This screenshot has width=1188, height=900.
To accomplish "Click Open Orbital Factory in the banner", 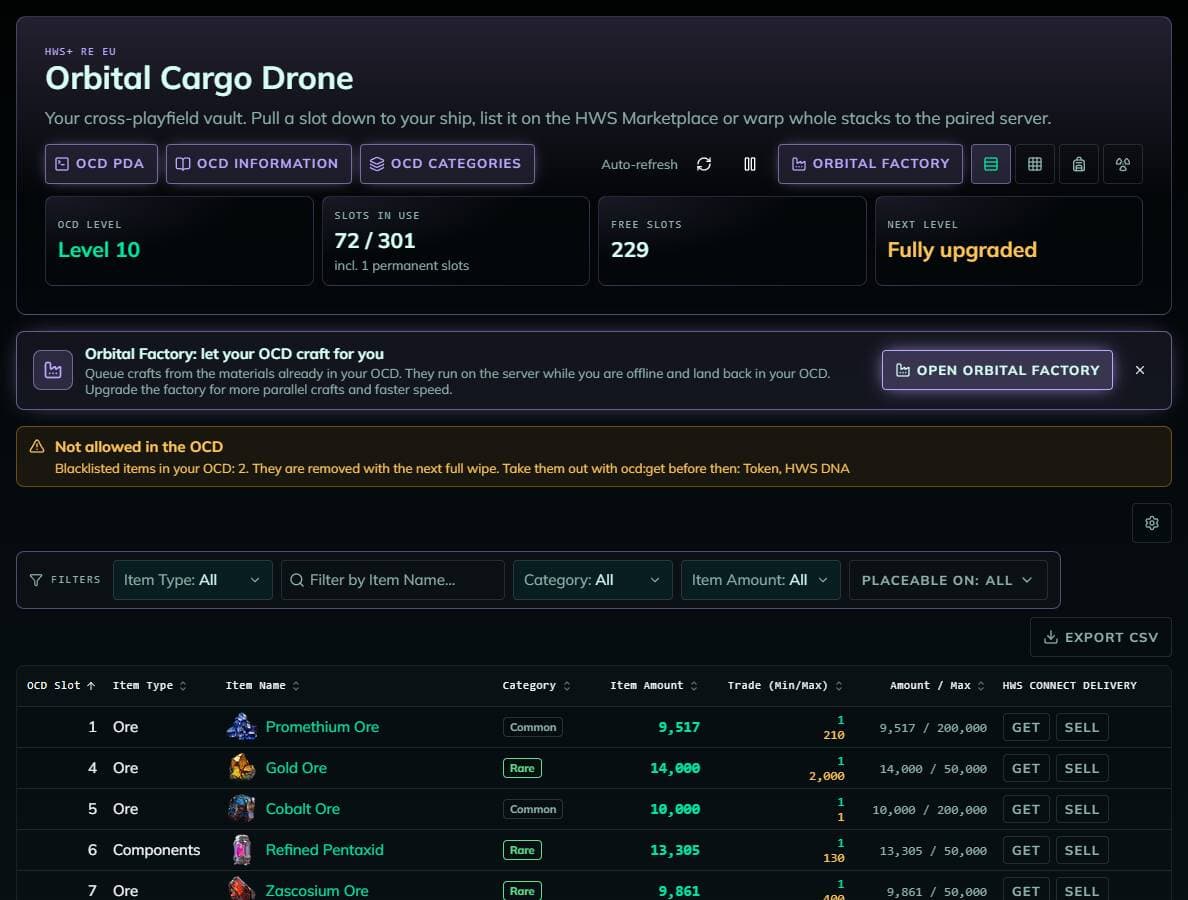I will tap(997, 370).
